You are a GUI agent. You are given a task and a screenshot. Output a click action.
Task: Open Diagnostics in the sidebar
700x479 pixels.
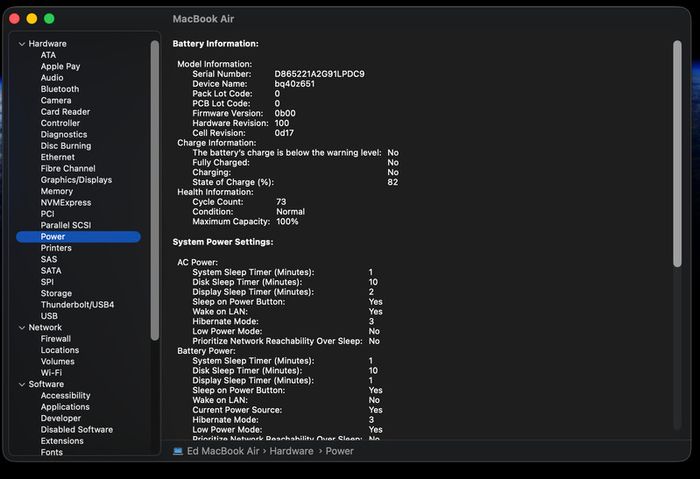[64, 134]
